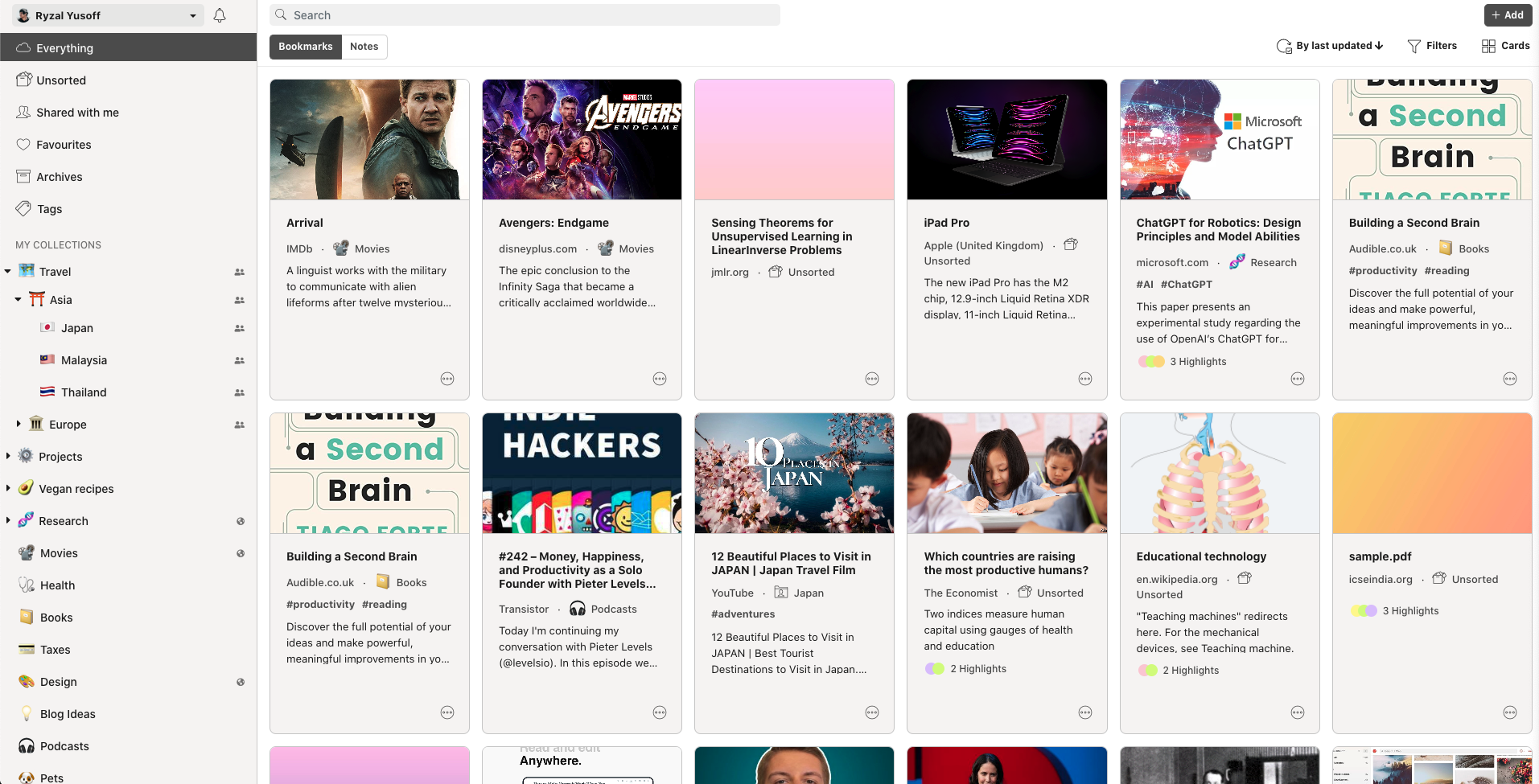Expand the Projects collection
The image size is (1539, 784).
tap(8, 456)
